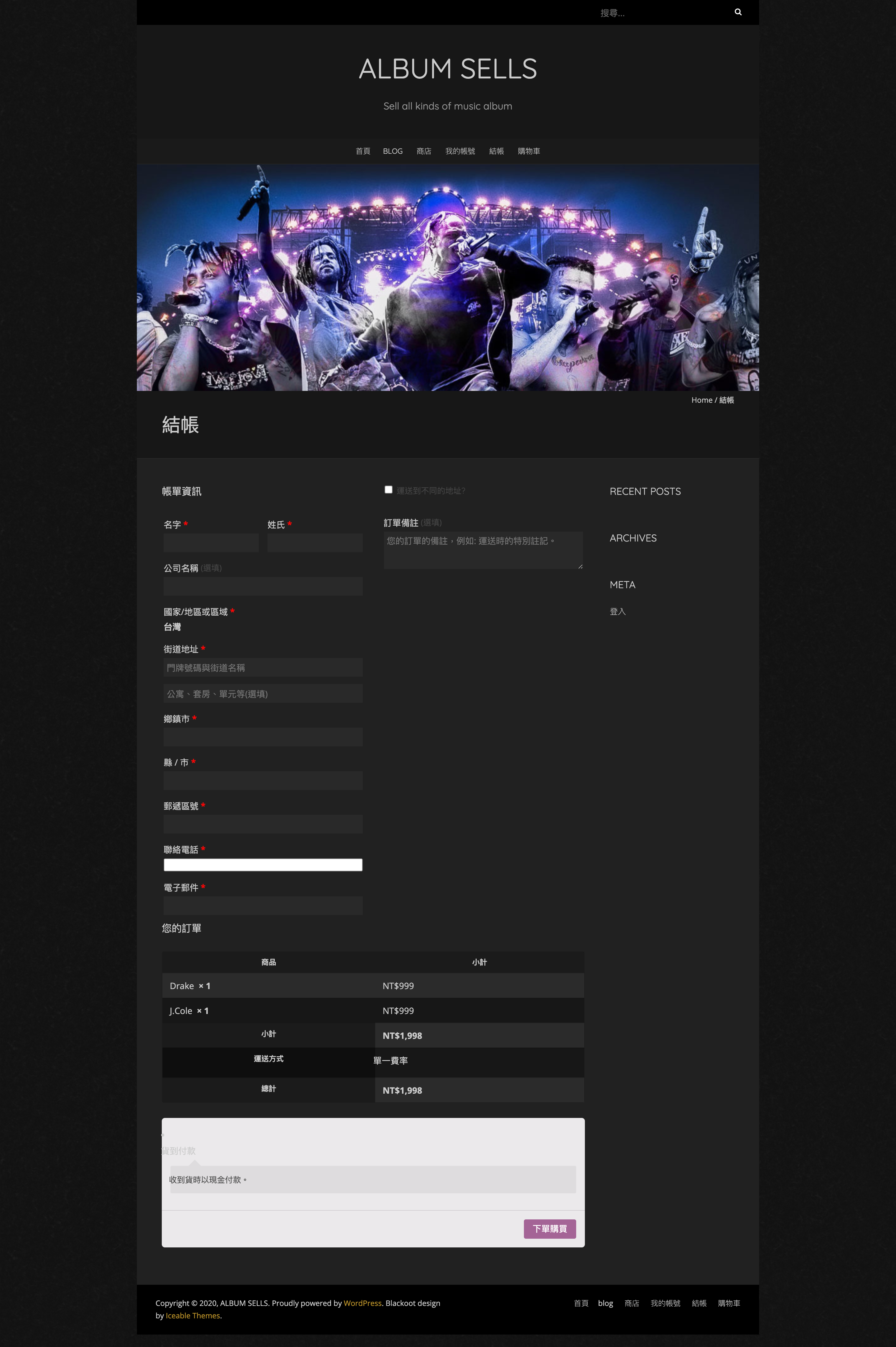The height and width of the screenshot is (1347, 896).
Task: Click the 訂單備註 order notes textarea
Action: coord(483,550)
